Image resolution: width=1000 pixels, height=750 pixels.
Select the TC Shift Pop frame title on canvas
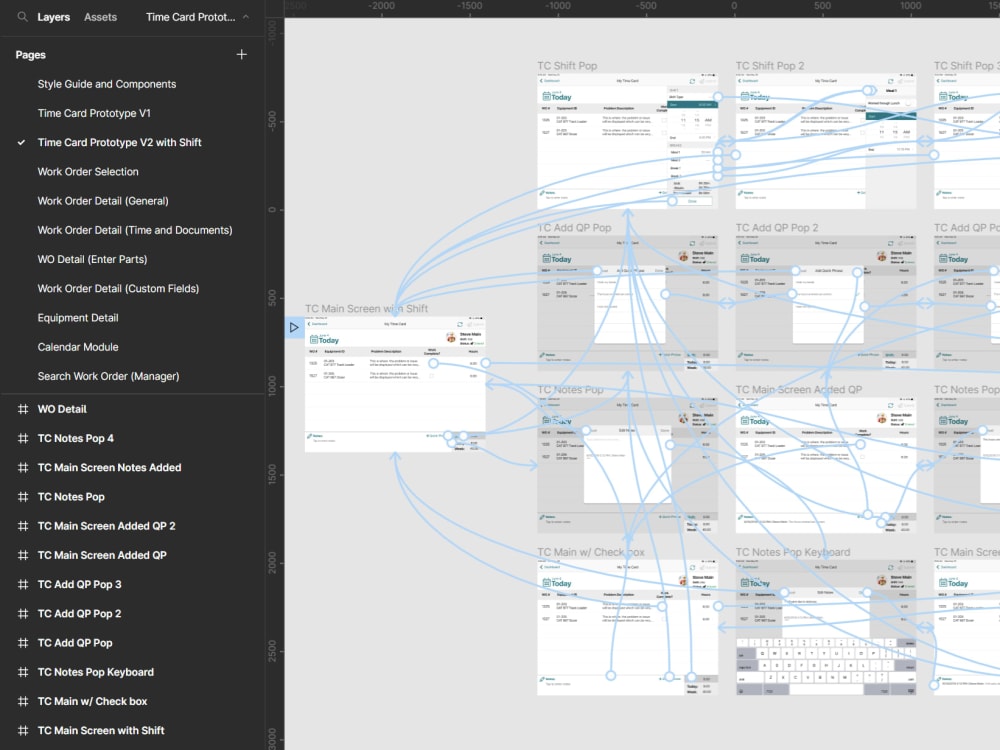click(567, 66)
